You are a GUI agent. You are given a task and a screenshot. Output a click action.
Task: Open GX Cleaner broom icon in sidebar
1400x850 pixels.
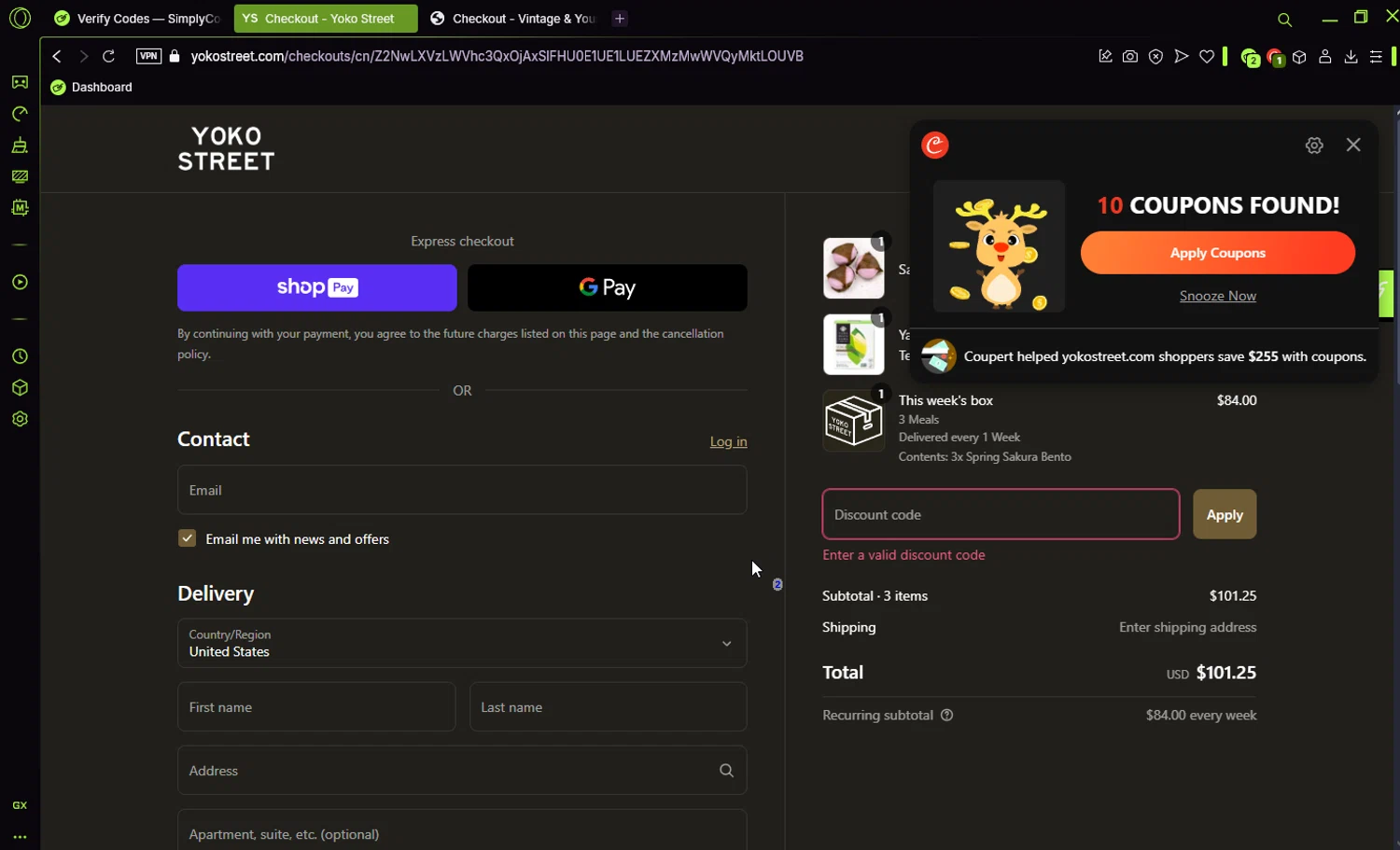click(x=20, y=146)
